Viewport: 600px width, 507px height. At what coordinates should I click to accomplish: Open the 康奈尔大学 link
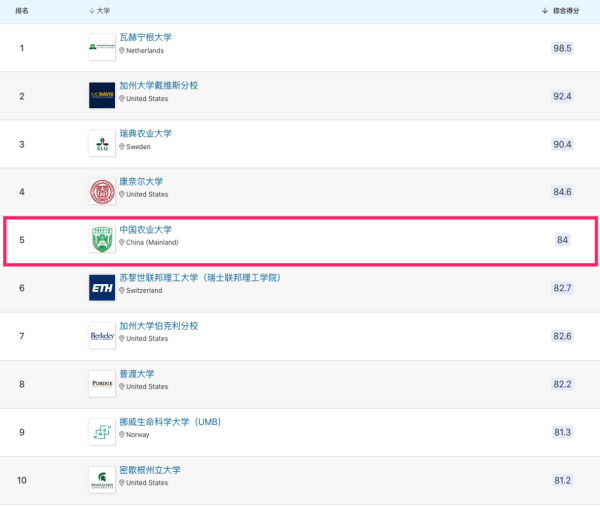tap(141, 181)
